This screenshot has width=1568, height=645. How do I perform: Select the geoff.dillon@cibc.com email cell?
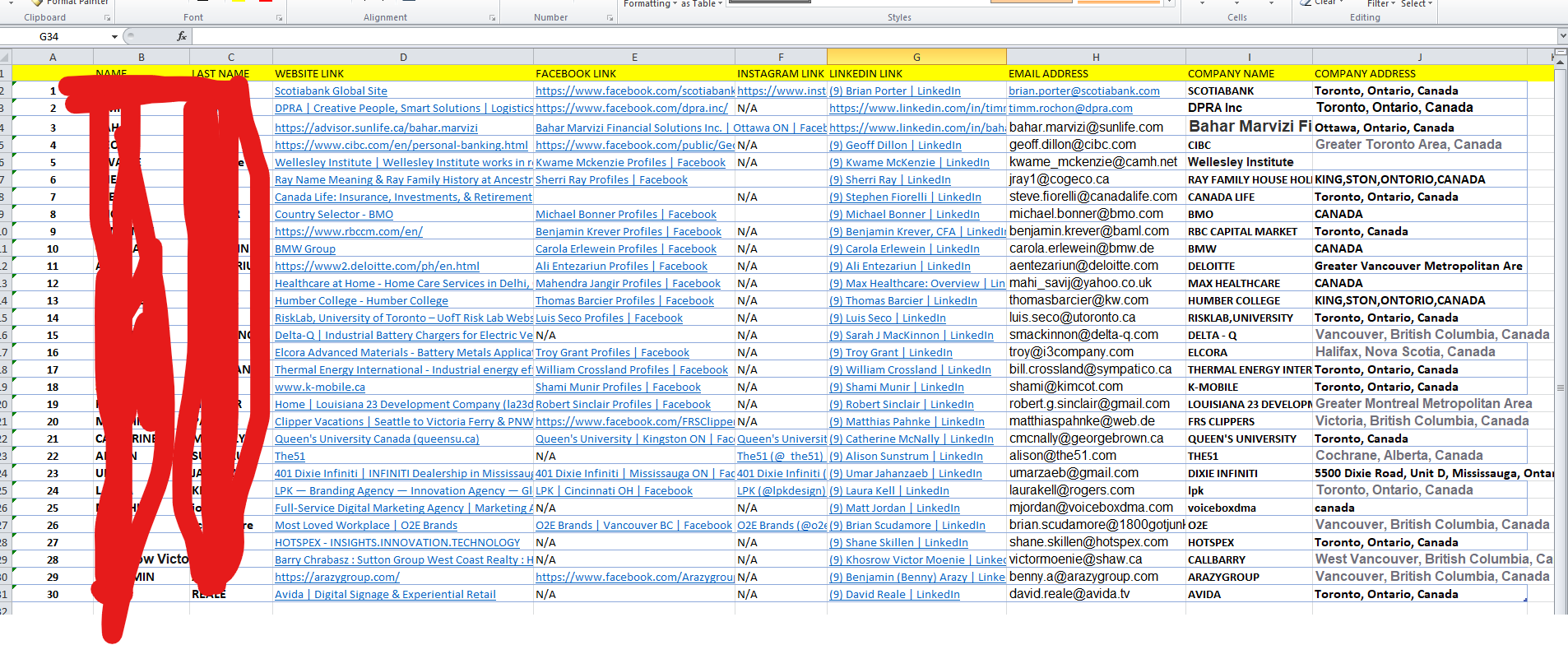click(x=1096, y=145)
